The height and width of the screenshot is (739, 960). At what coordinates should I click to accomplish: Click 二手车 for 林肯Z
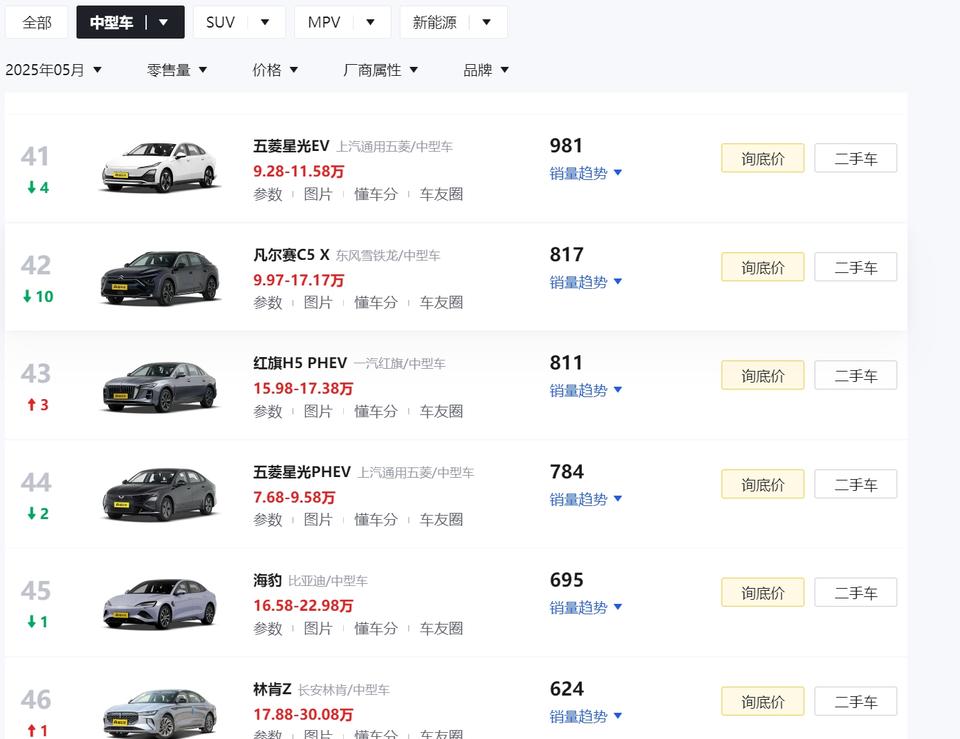(x=856, y=702)
